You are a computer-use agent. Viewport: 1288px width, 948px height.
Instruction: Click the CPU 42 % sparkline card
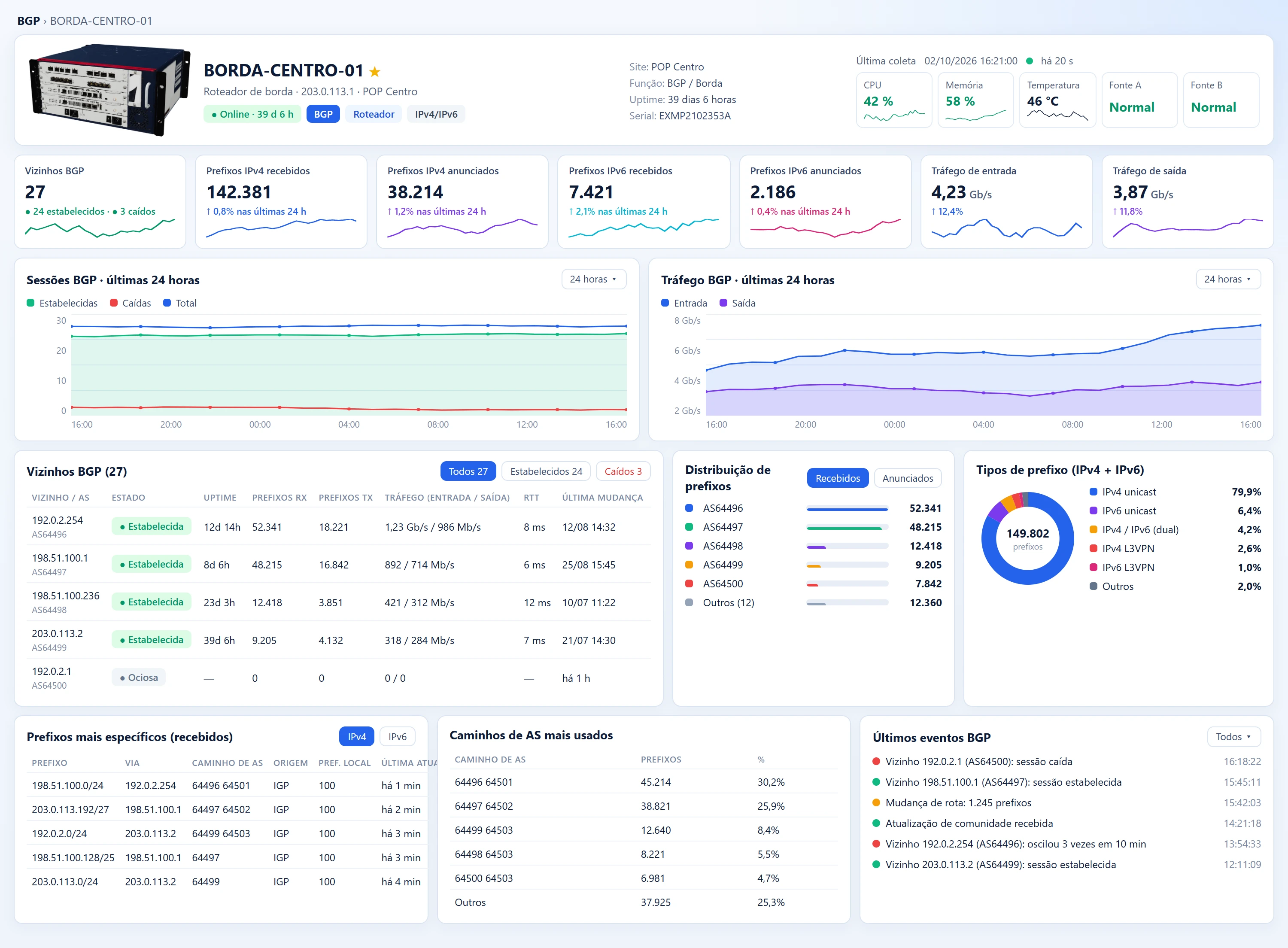coord(893,100)
